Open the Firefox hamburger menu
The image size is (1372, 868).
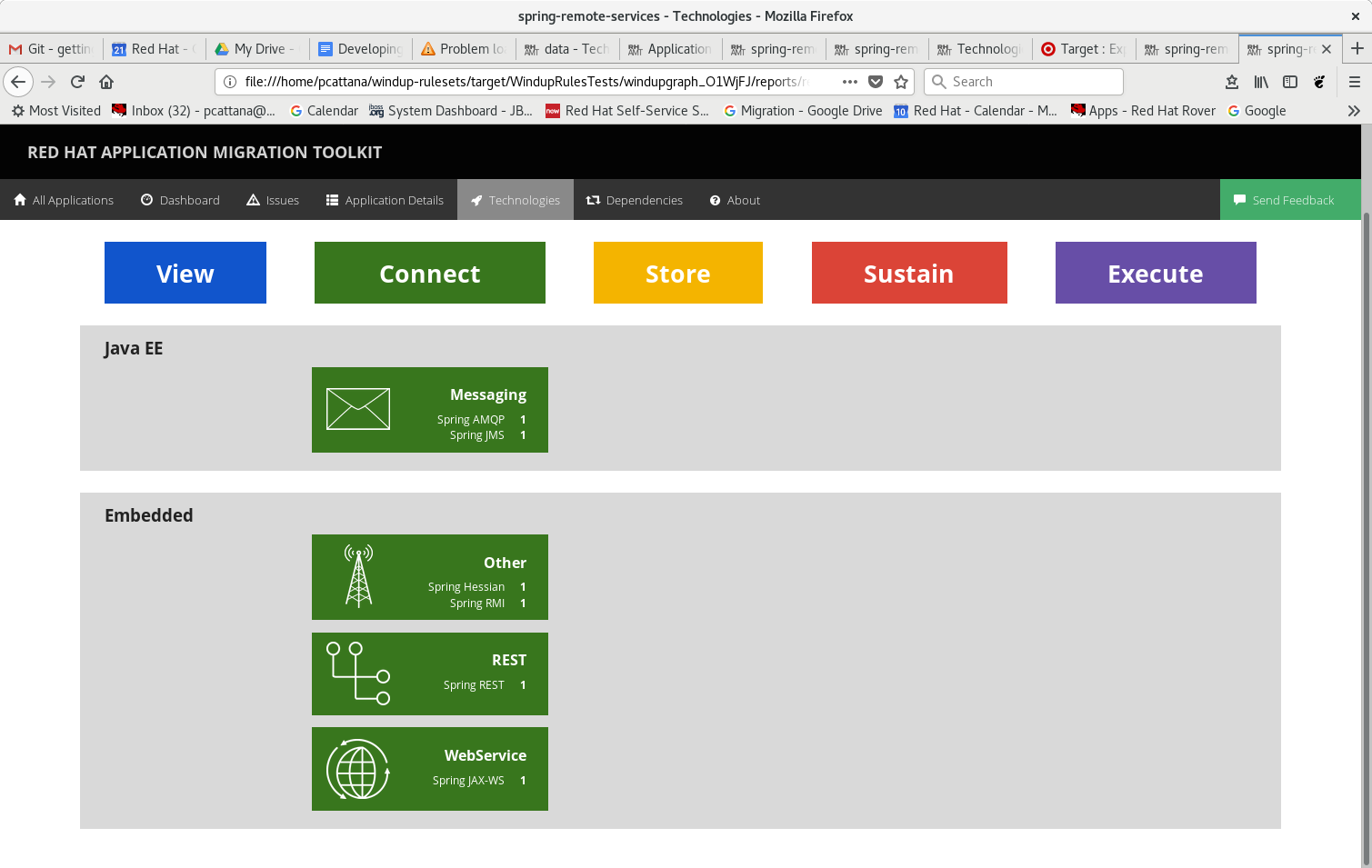point(1355,82)
